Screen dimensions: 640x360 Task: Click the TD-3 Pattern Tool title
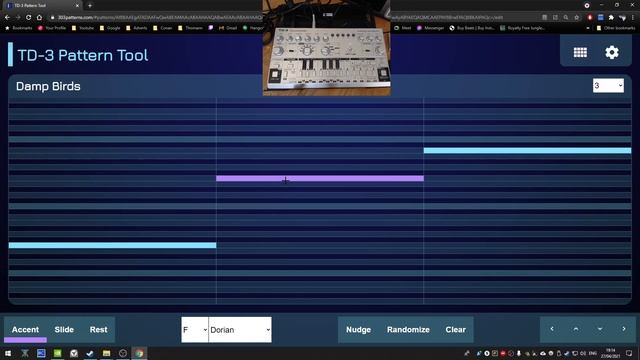coord(83,55)
